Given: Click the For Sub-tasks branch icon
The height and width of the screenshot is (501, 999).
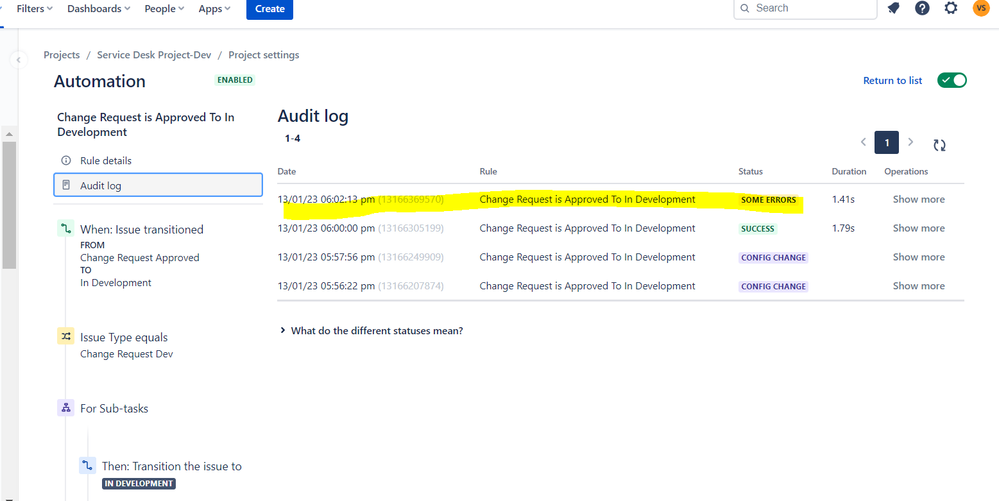Looking at the screenshot, I should pyautogui.click(x=66, y=408).
